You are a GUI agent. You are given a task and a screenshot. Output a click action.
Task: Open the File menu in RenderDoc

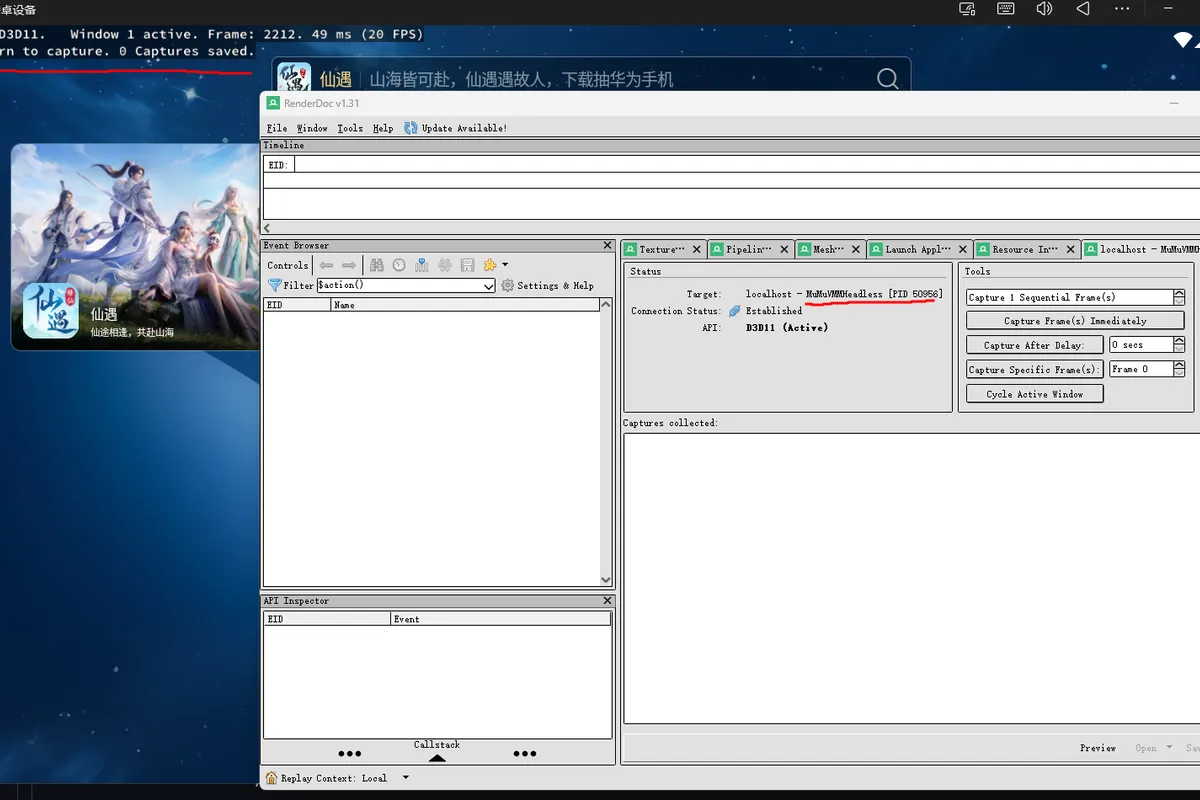[277, 128]
